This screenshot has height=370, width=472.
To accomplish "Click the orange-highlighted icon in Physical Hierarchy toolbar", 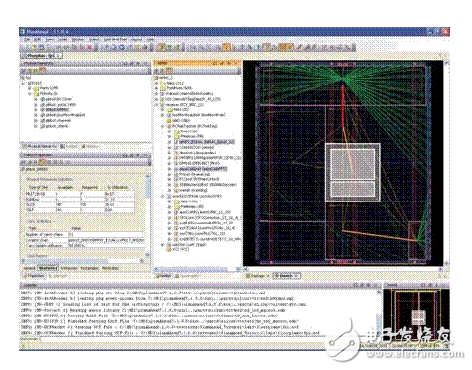I will 42,71.
